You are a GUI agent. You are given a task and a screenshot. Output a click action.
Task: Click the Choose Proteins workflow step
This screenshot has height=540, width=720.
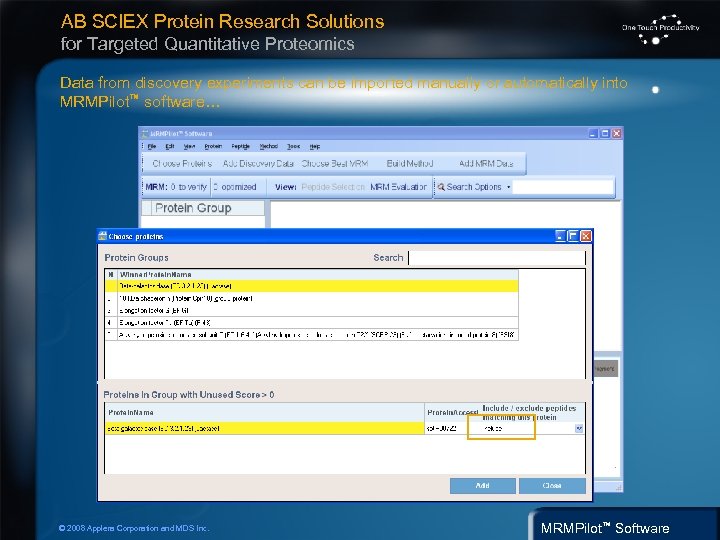(x=182, y=163)
